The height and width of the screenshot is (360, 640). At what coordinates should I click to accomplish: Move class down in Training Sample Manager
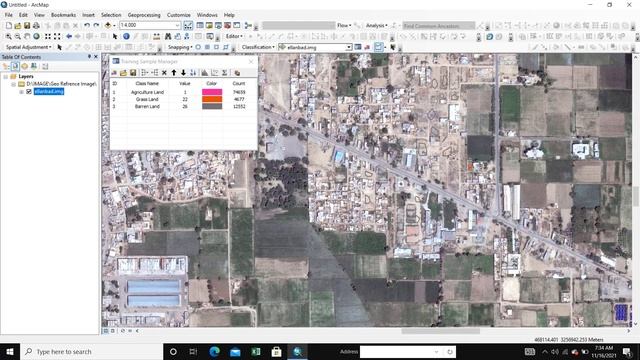coord(183,73)
